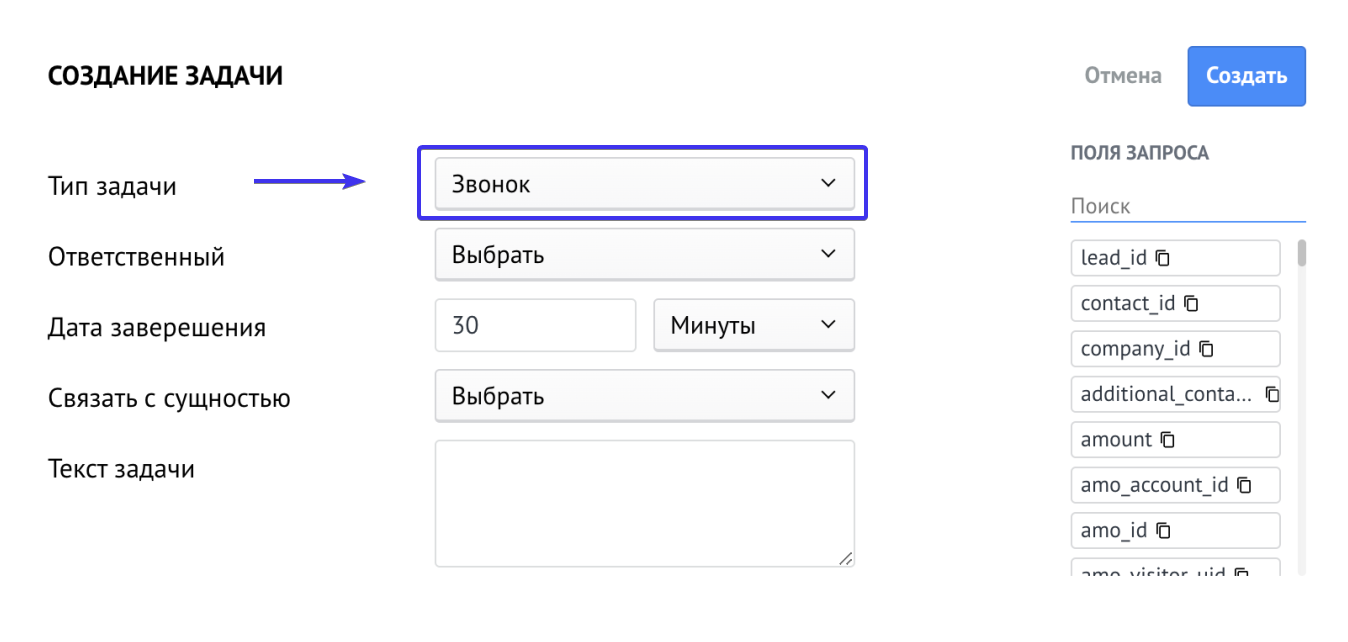Focus the Поиск search field
The width and height of the screenshot is (1348, 642).
(x=1187, y=207)
